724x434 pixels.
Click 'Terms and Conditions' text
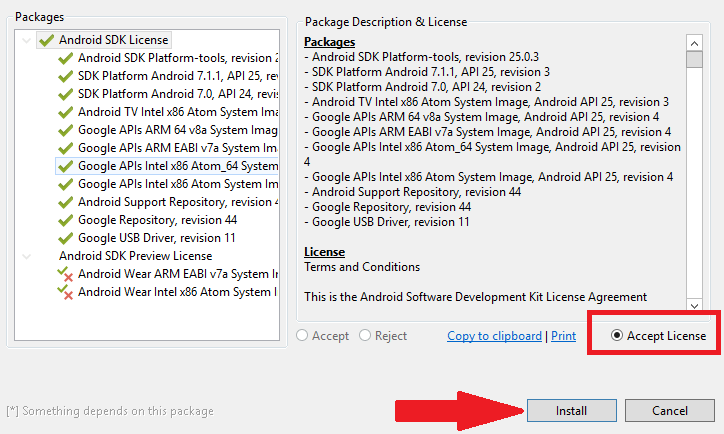[362, 267]
